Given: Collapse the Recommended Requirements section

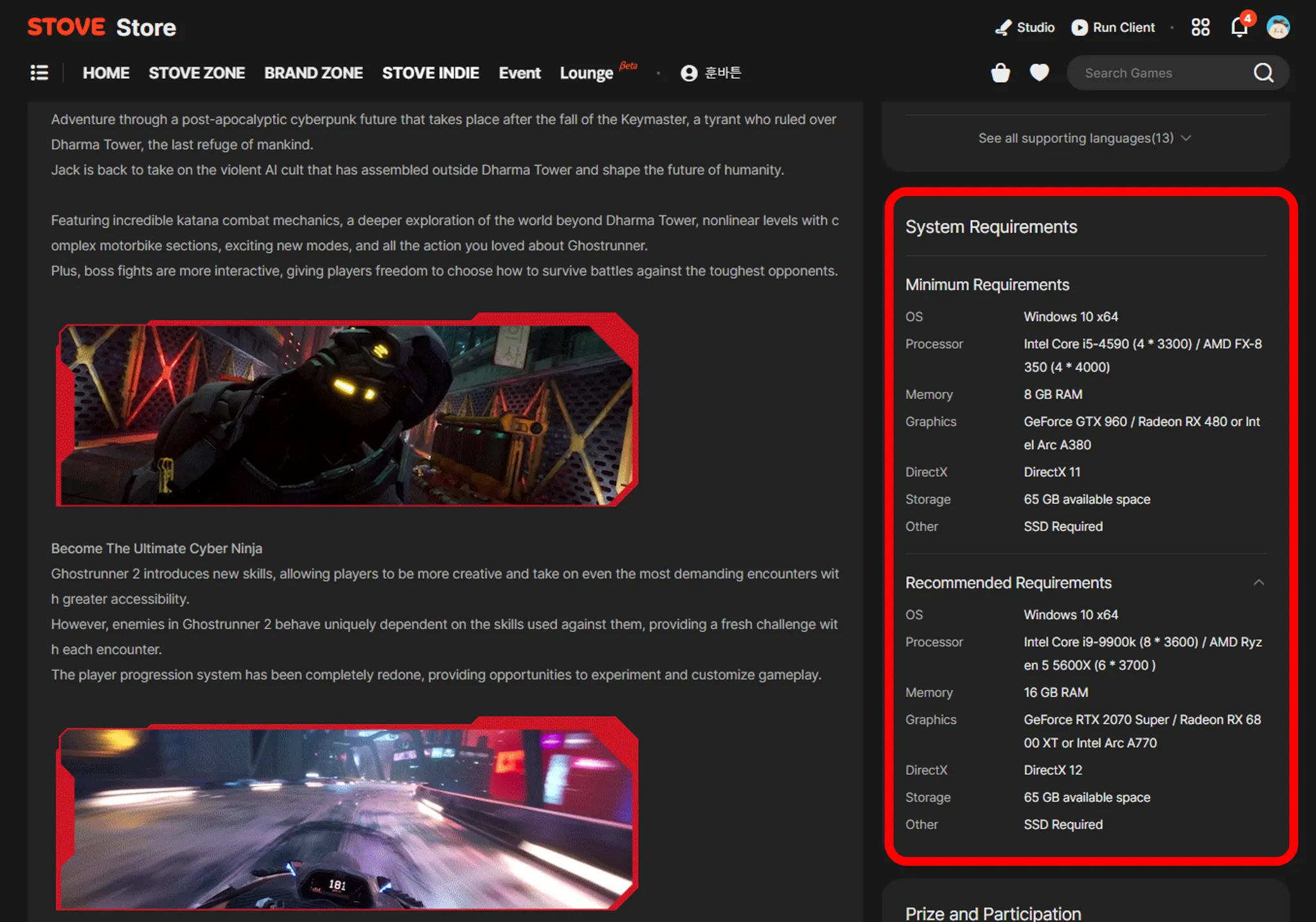Looking at the screenshot, I should pos(1258,583).
